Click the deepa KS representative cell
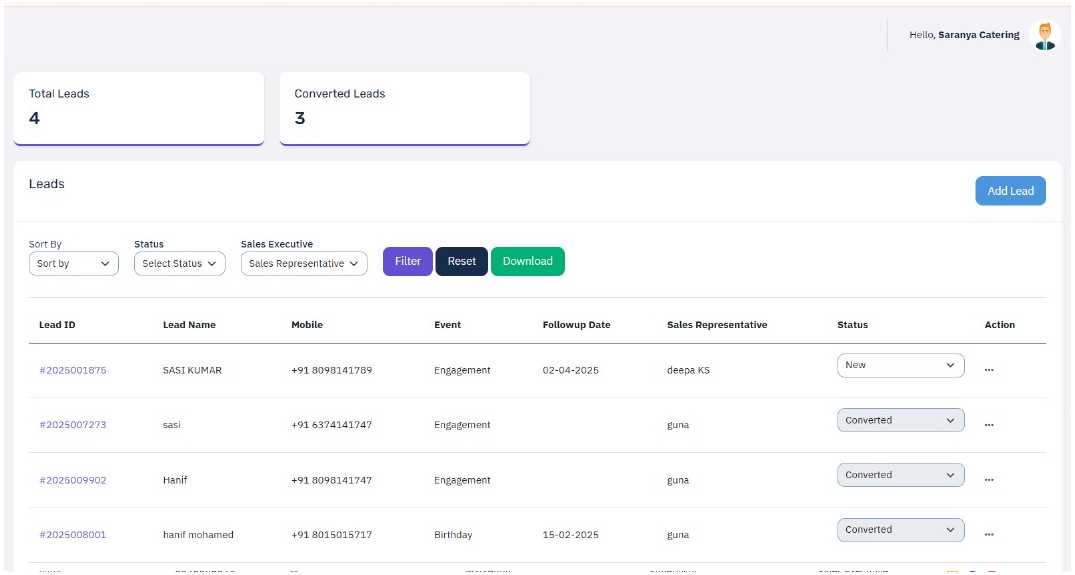 click(688, 371)
